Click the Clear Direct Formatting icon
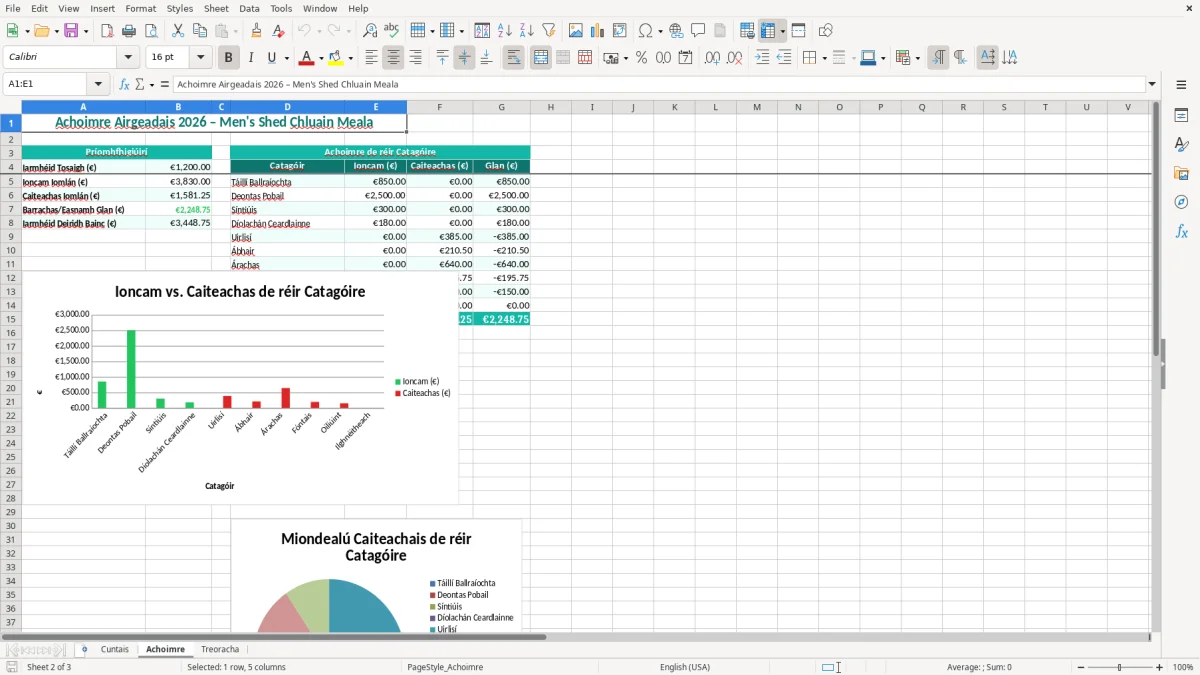The width and height of the screenshot is (1200, 675). (279, 31)
